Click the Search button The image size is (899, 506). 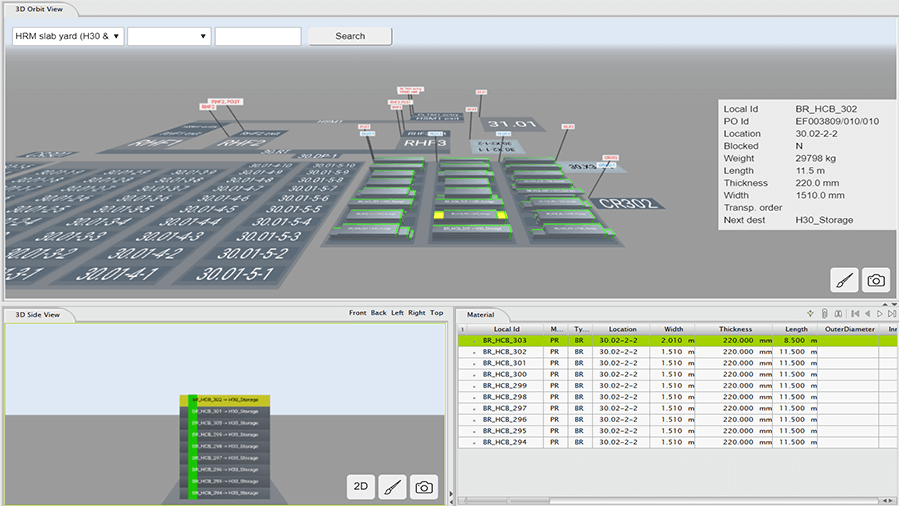(x=350, y=36)
